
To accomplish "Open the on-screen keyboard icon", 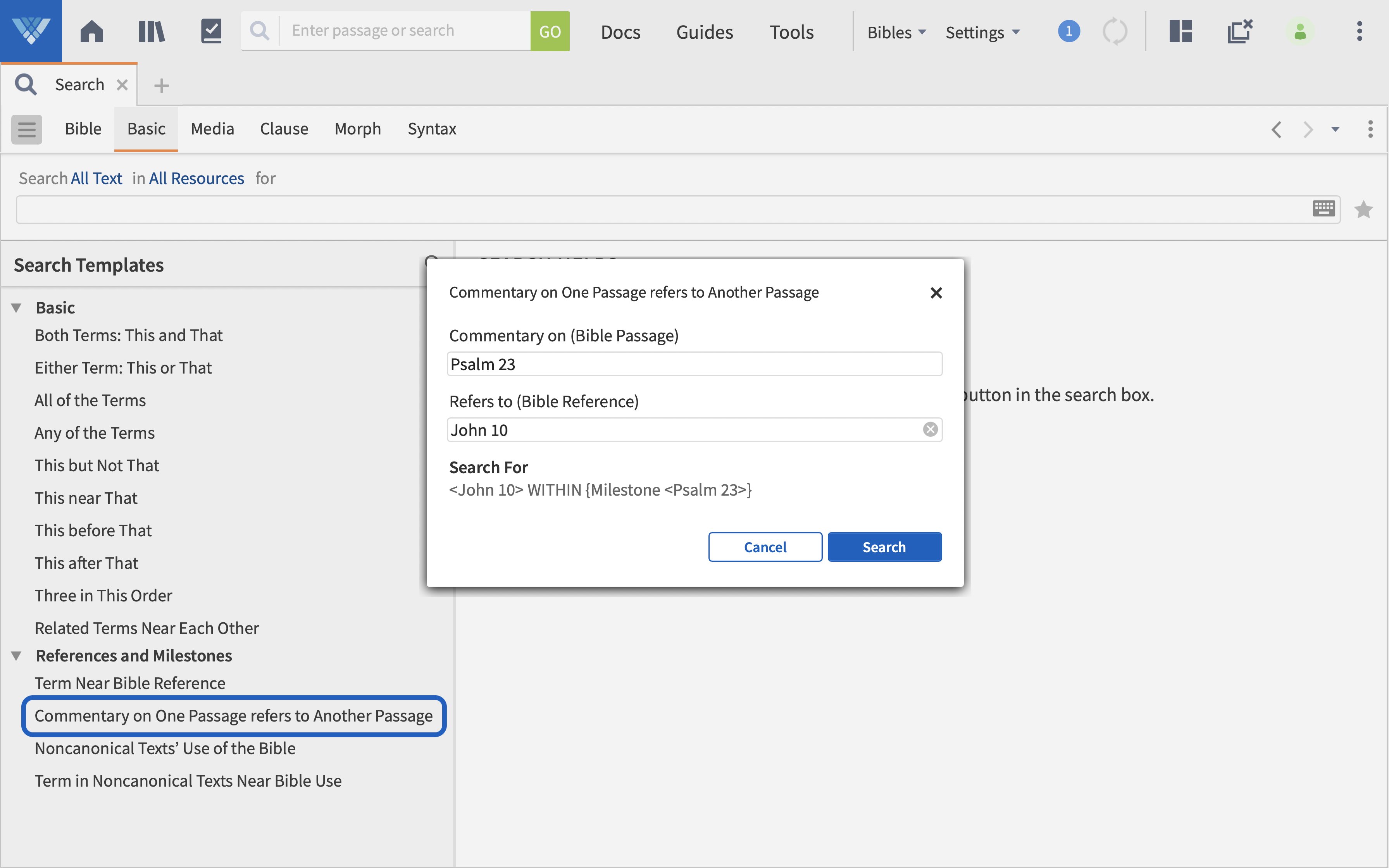I will 1324,208.
